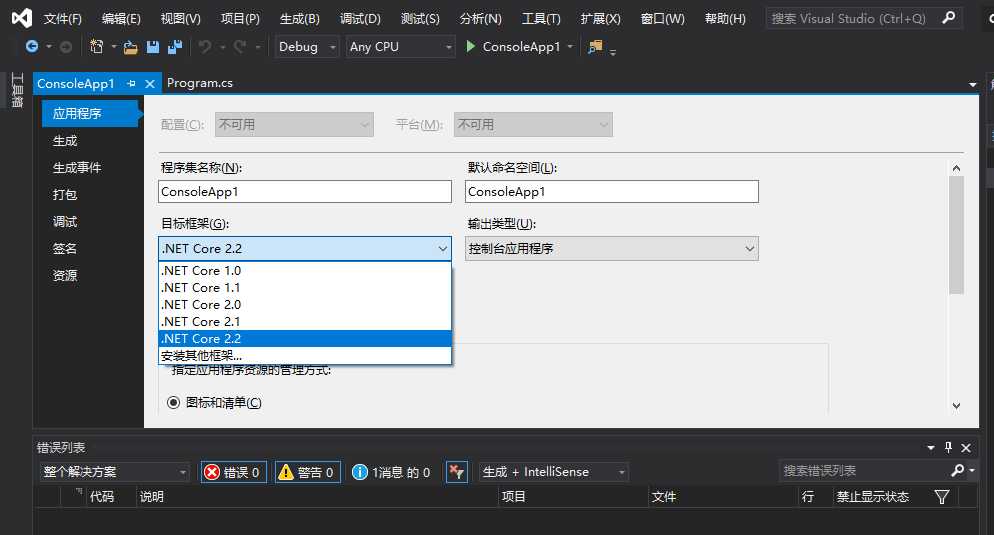Open the 生成(B) menu
994x535 pixels.
click(299, 18)
